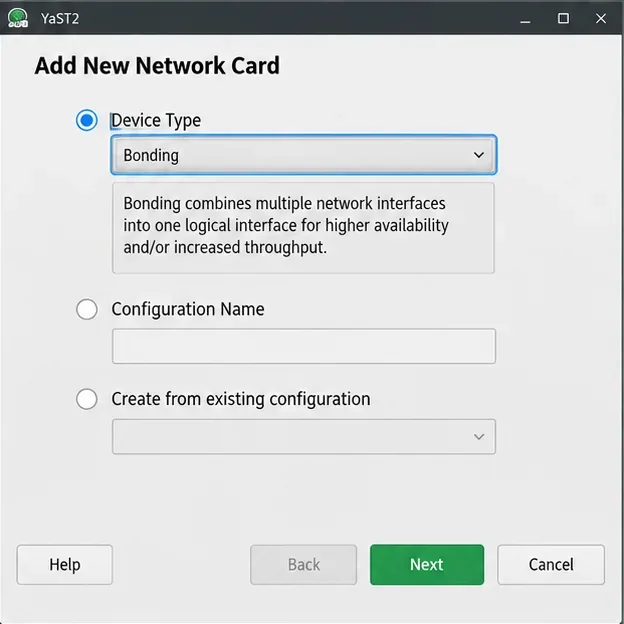Maximize the YaST2 window
This screenshot has width=624, height=624.
(563, 18)
